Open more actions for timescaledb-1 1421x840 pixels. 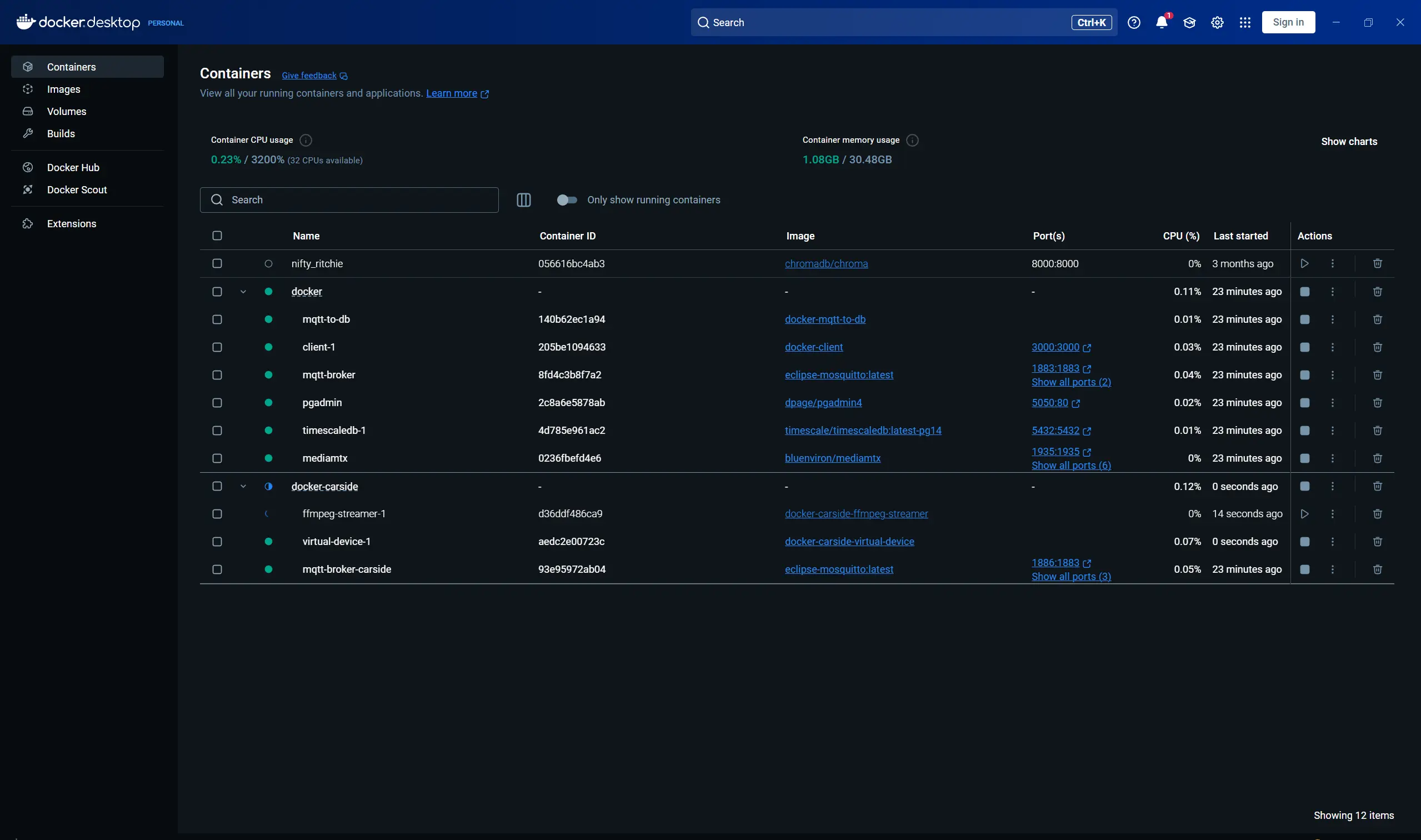tap(1332, 430)
